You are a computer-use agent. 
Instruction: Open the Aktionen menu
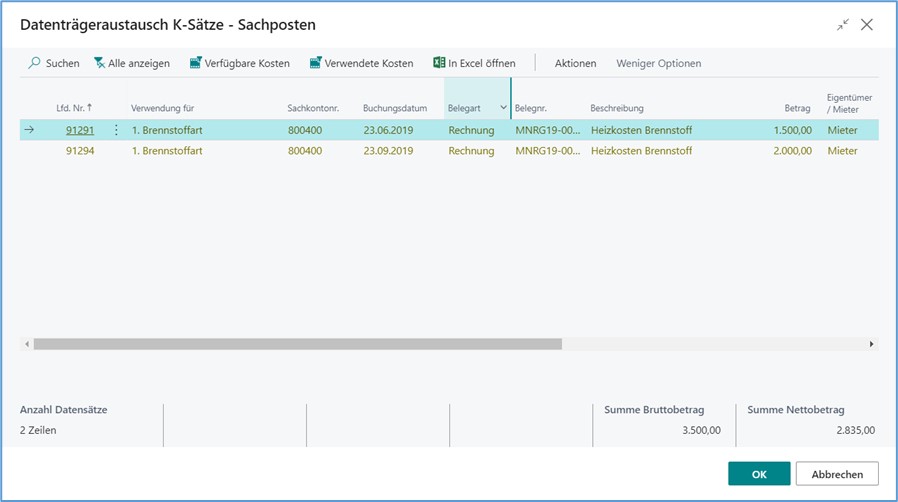tap(575, 63)
